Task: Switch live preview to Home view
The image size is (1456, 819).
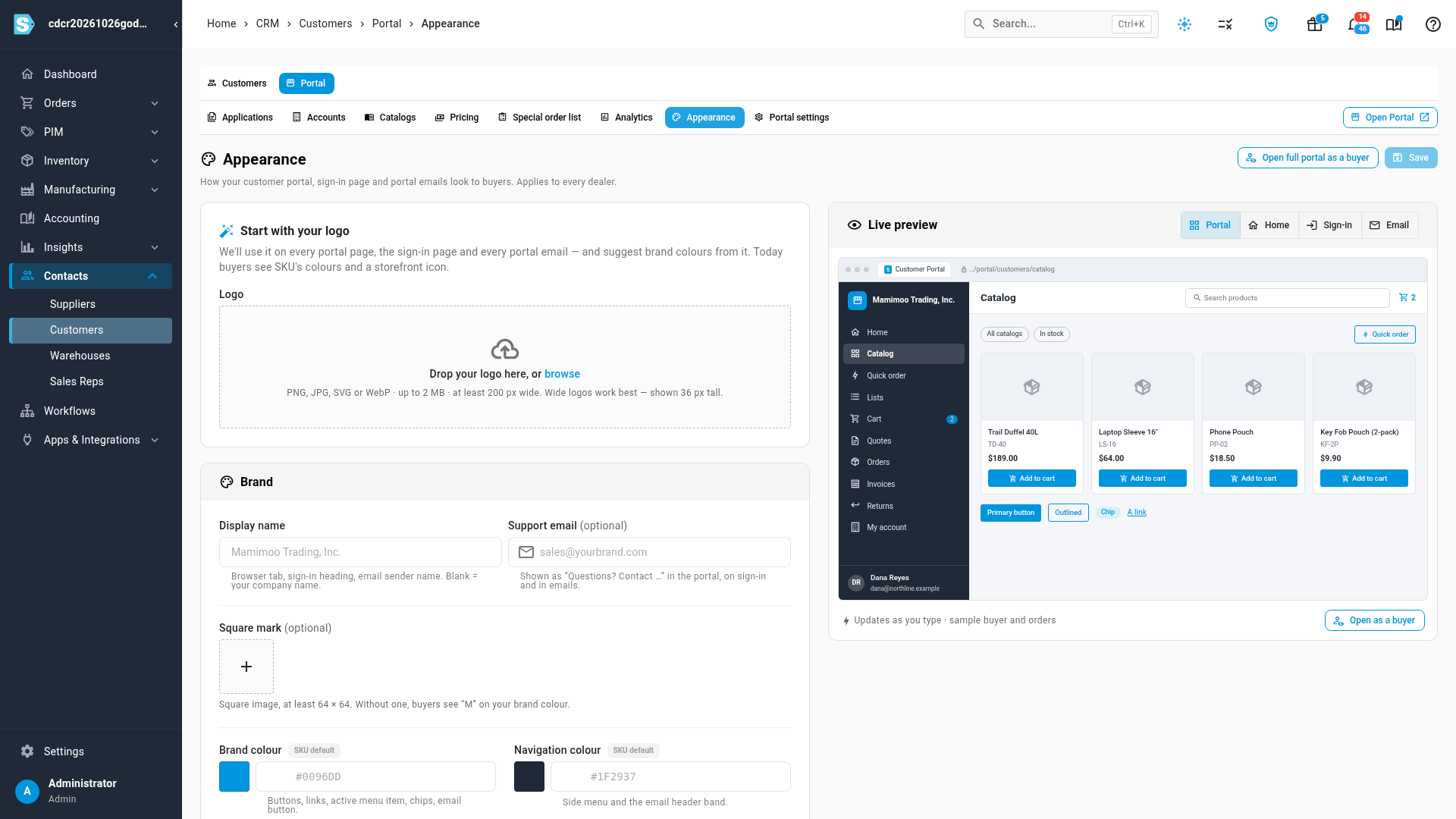Action: [x=1269, y=225]
